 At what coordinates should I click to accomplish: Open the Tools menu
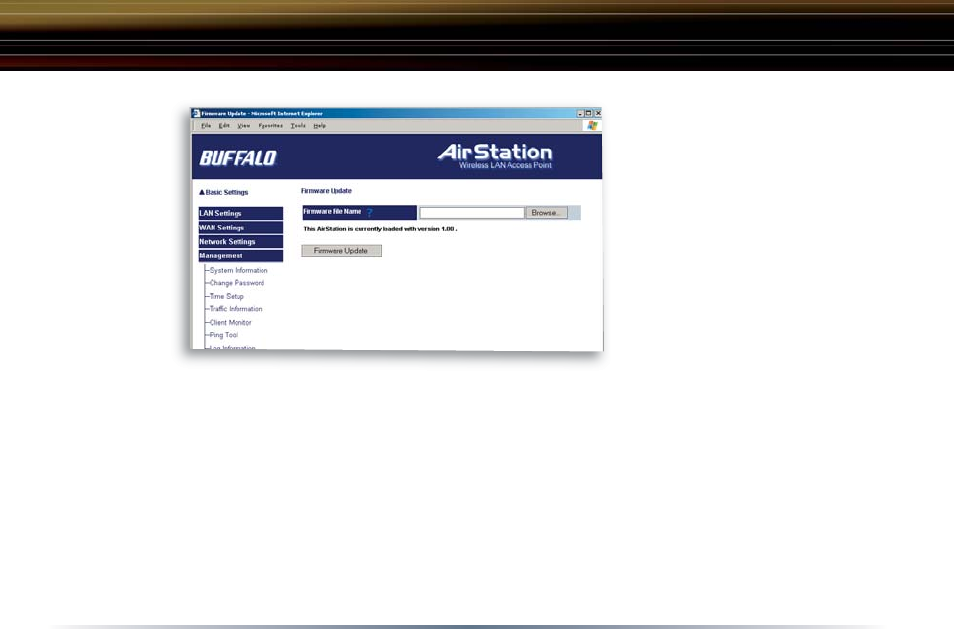pos(298,125)
